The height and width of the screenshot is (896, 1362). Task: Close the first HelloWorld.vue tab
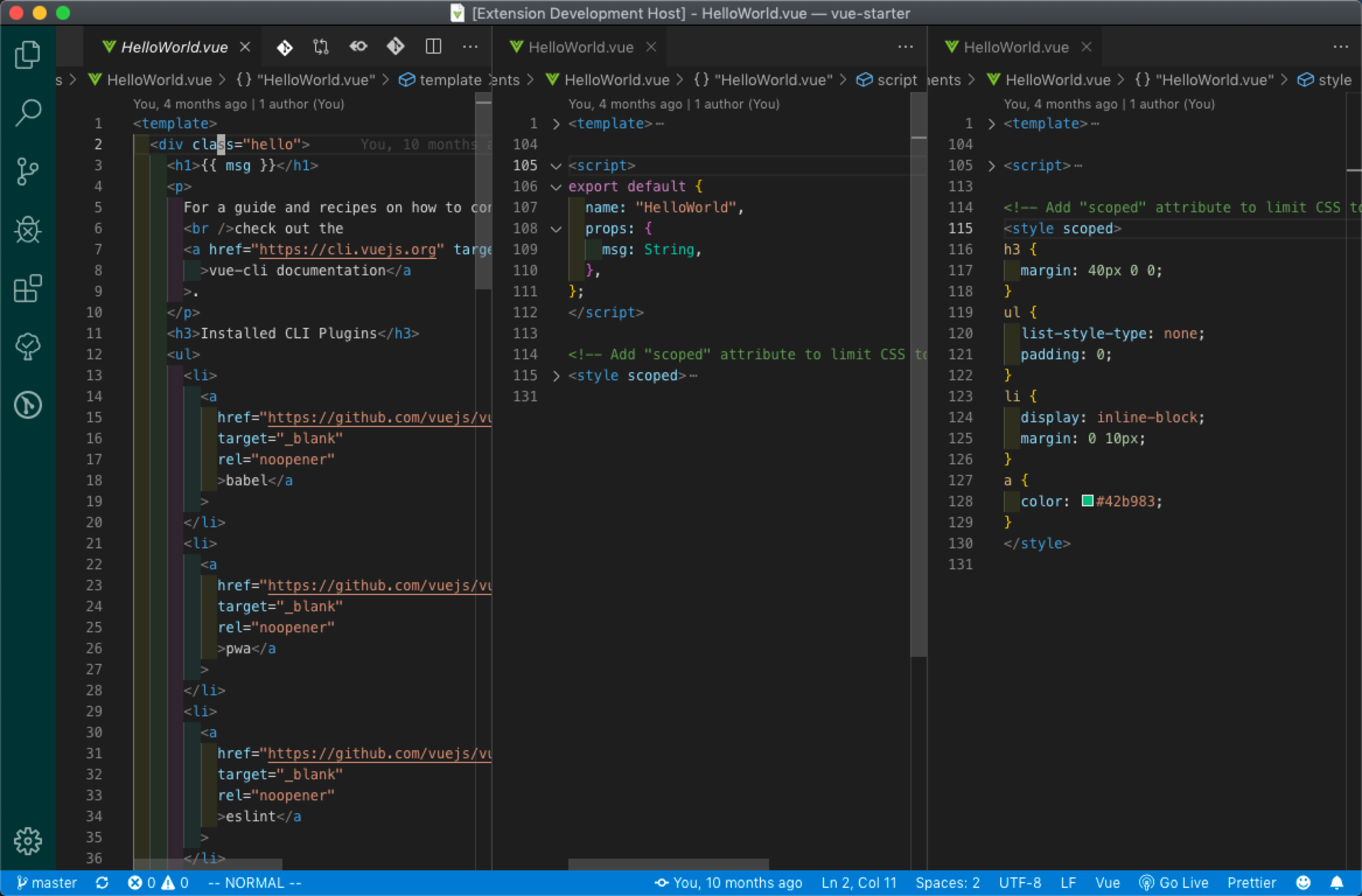coord(246,47)
